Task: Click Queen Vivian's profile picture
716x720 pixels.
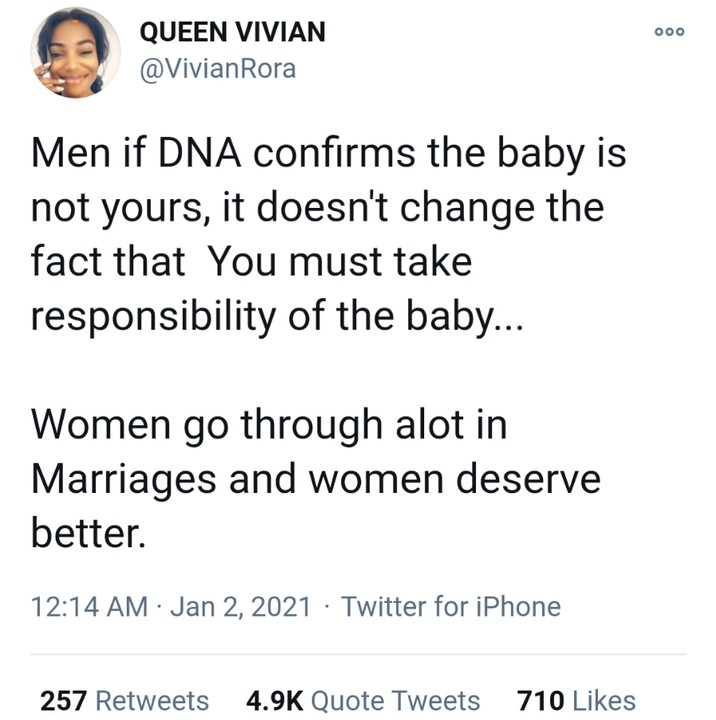Action: (x=76, y=56)
